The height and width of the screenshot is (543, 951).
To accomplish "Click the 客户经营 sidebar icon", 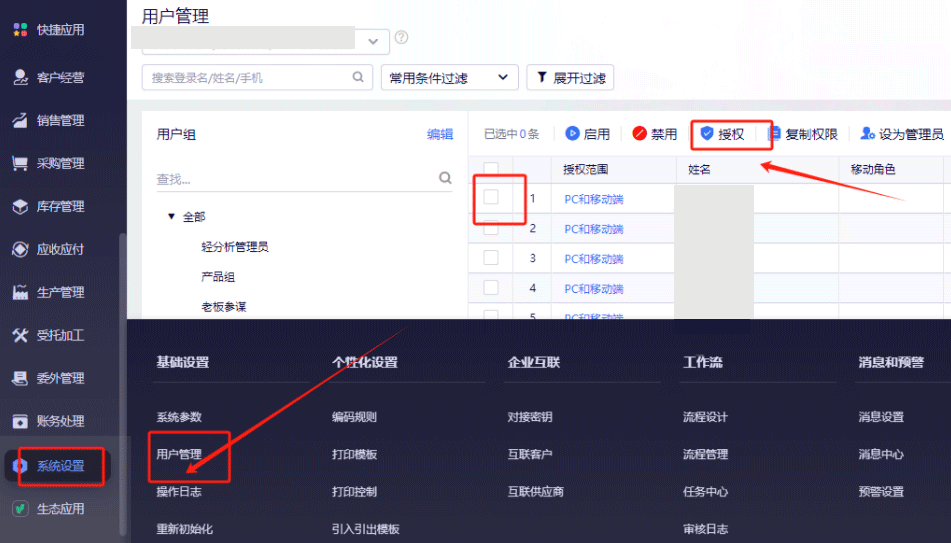I will [x=20, y=77].
